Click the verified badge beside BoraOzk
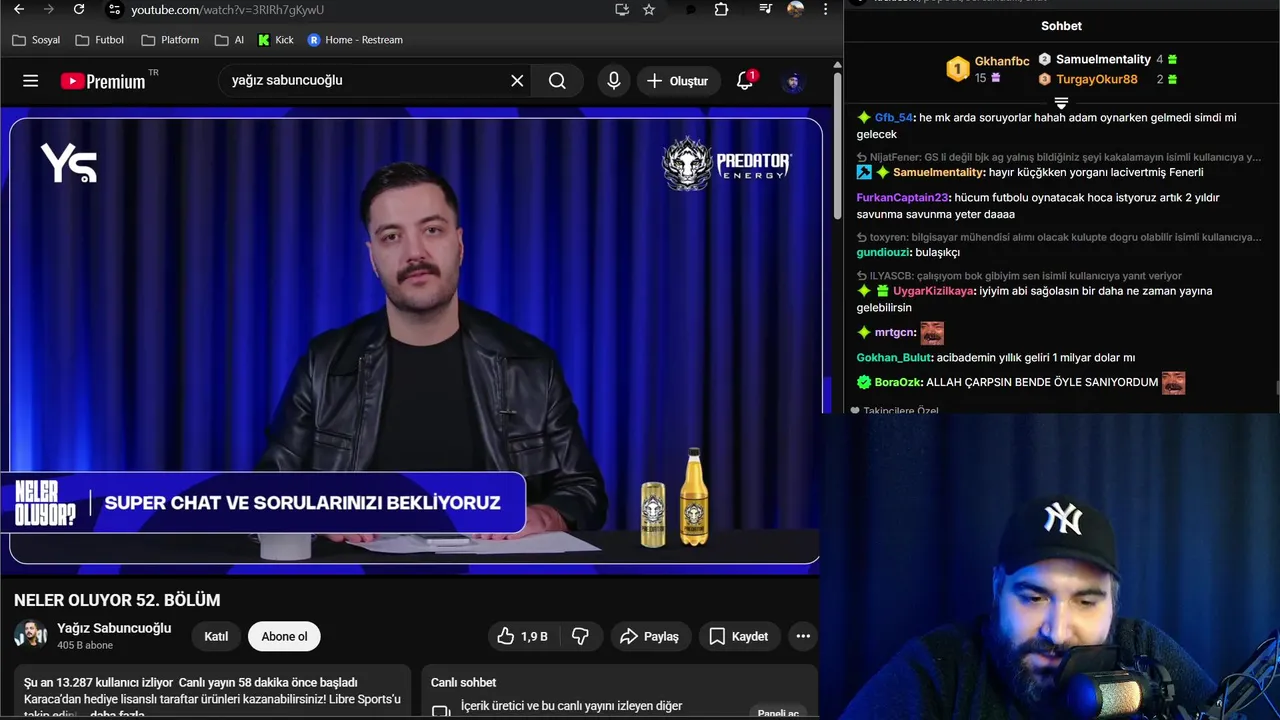This screenshot has width=1280, height=720. [x=864, y=382]
